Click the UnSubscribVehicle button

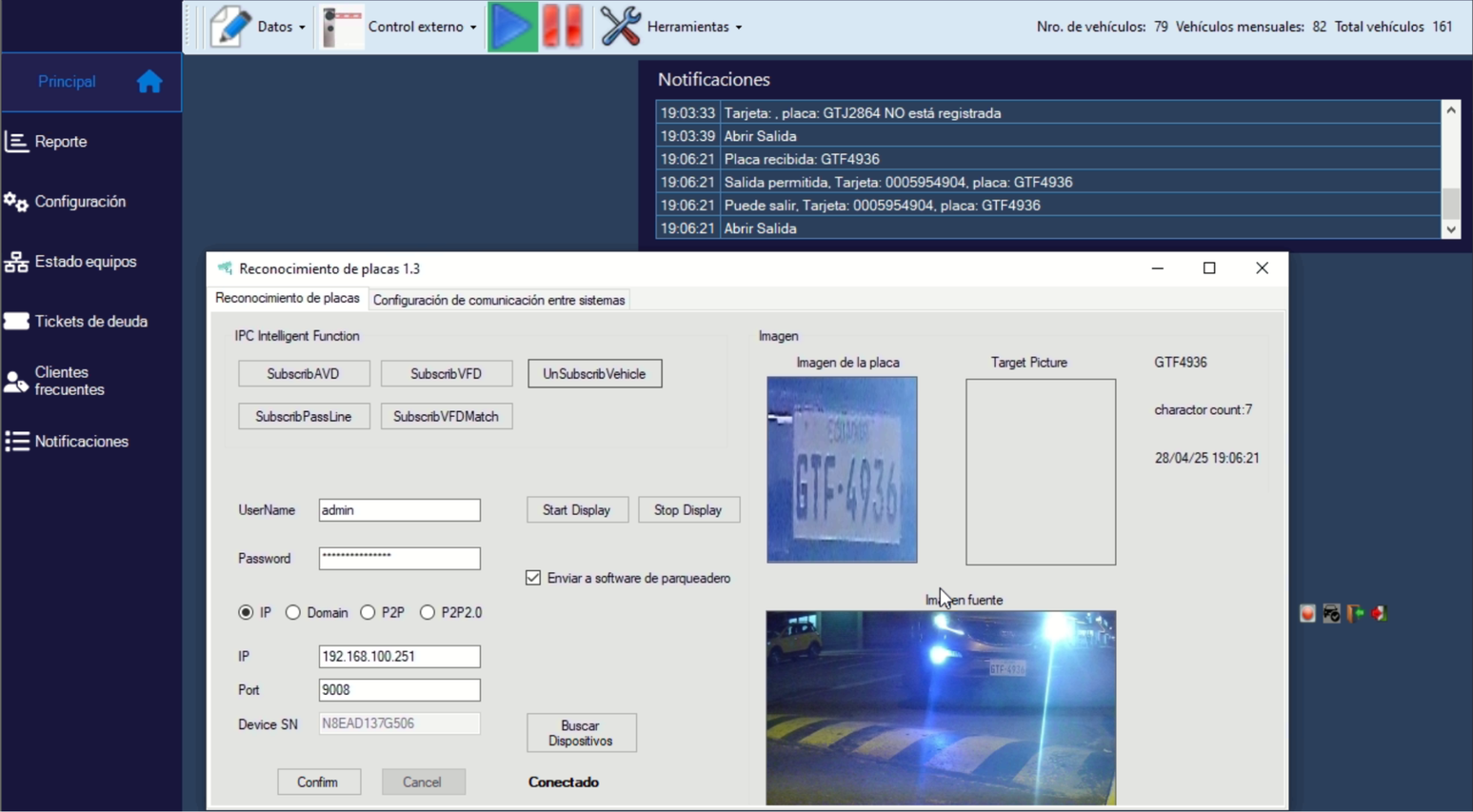click(594, 373)
